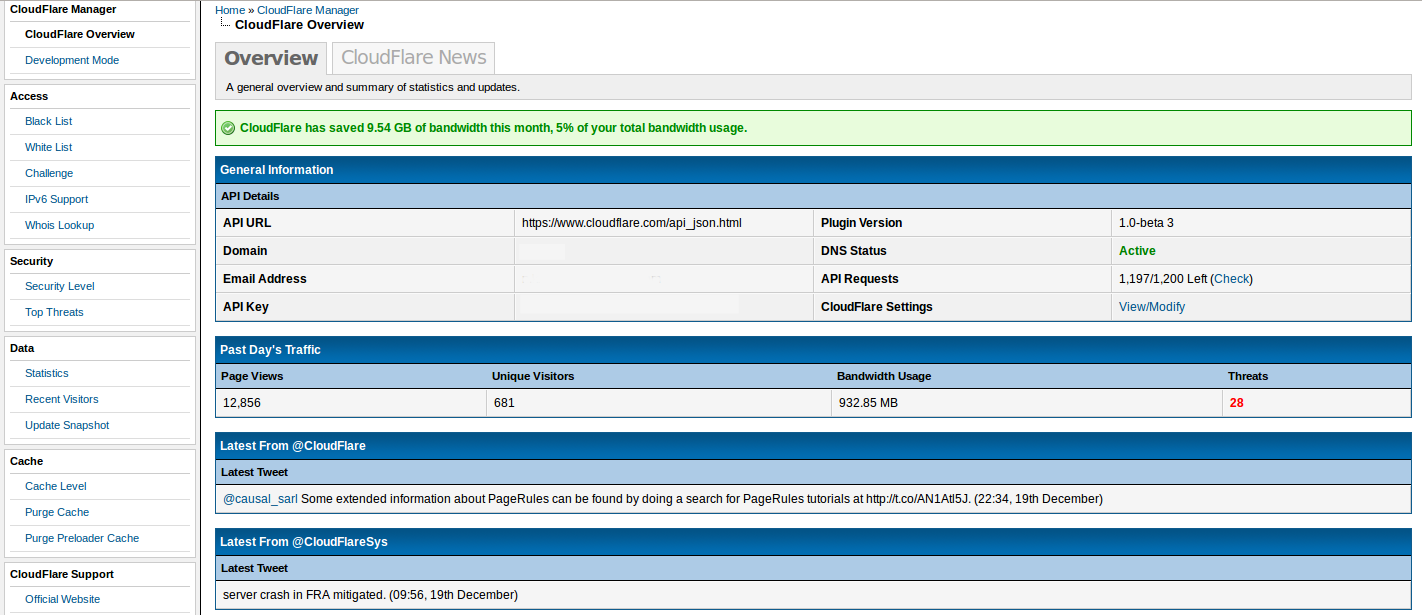Screen dimensions: 1422x615
Task: Open Development Mode in sidebar
Action: point(72,60)
